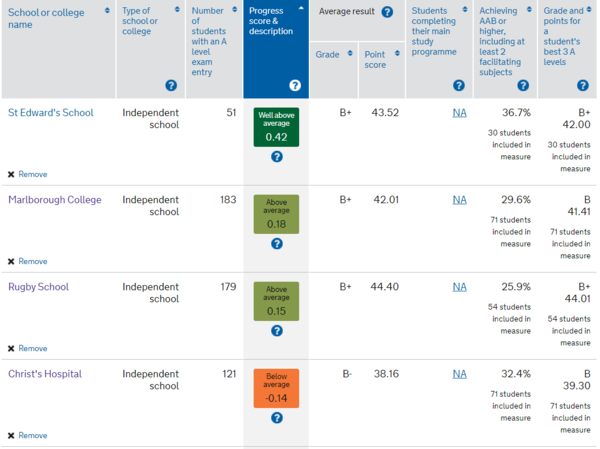
Task: Click NA link in Marlborough College row
Action: [x=460, y=200]
